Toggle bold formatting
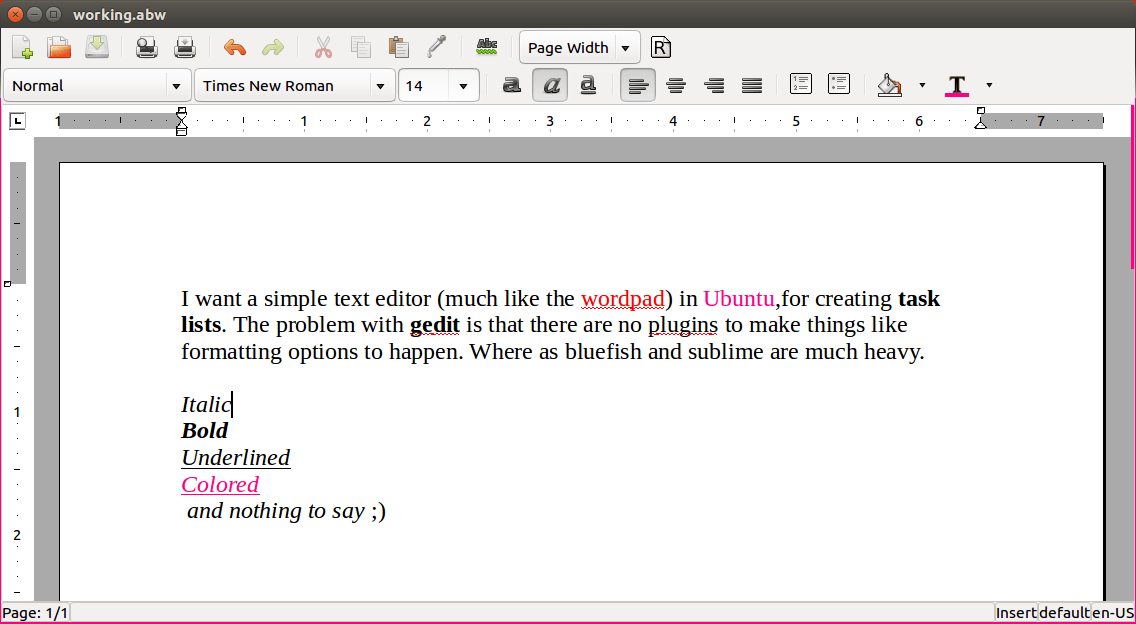The width and height of the screenshot is (1136, 624). pos(512,86)
